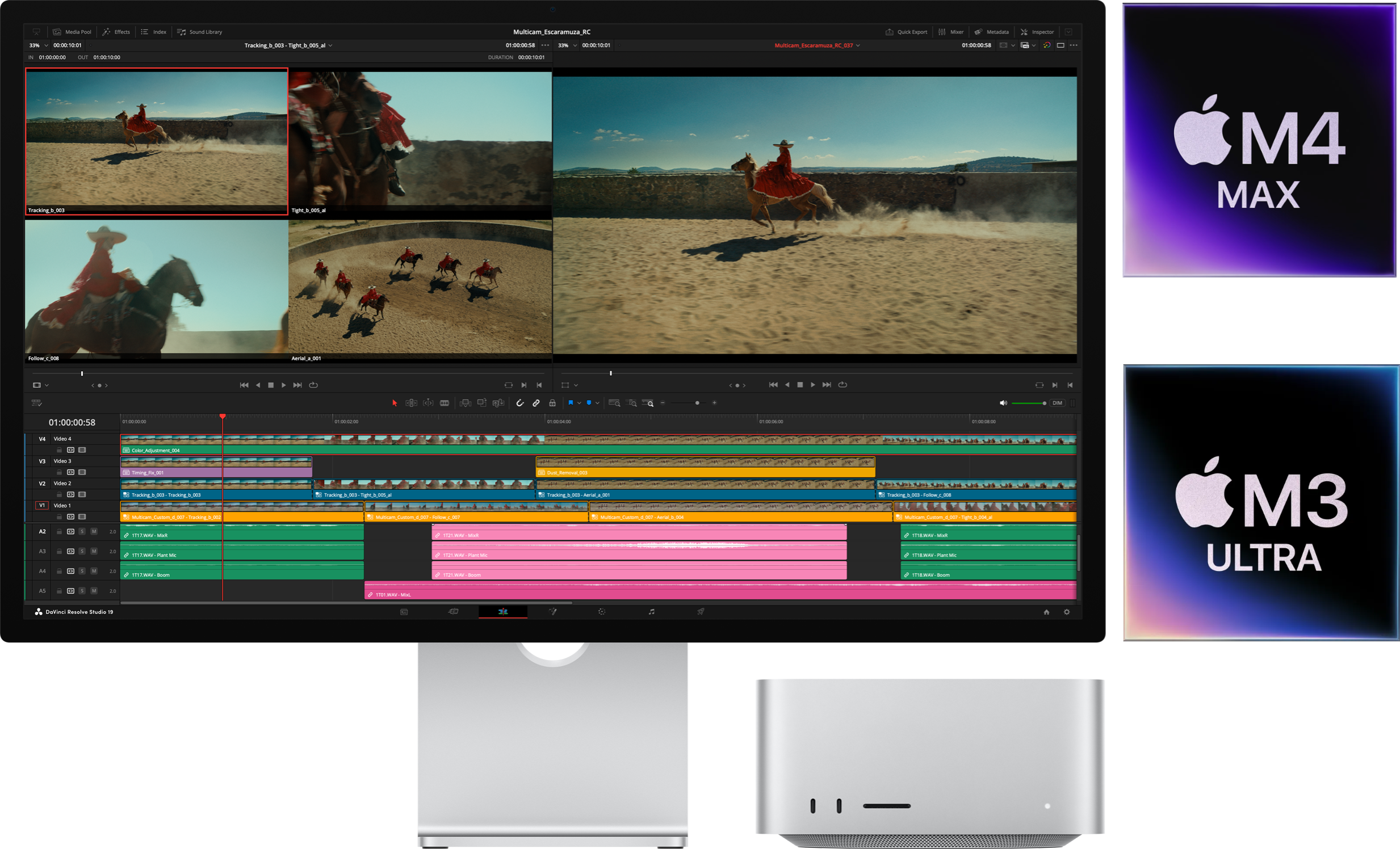Toggle the timeline Snapping magnet icon
The width and height of the screenshot is (1400, 849).
tap(520, 403)
